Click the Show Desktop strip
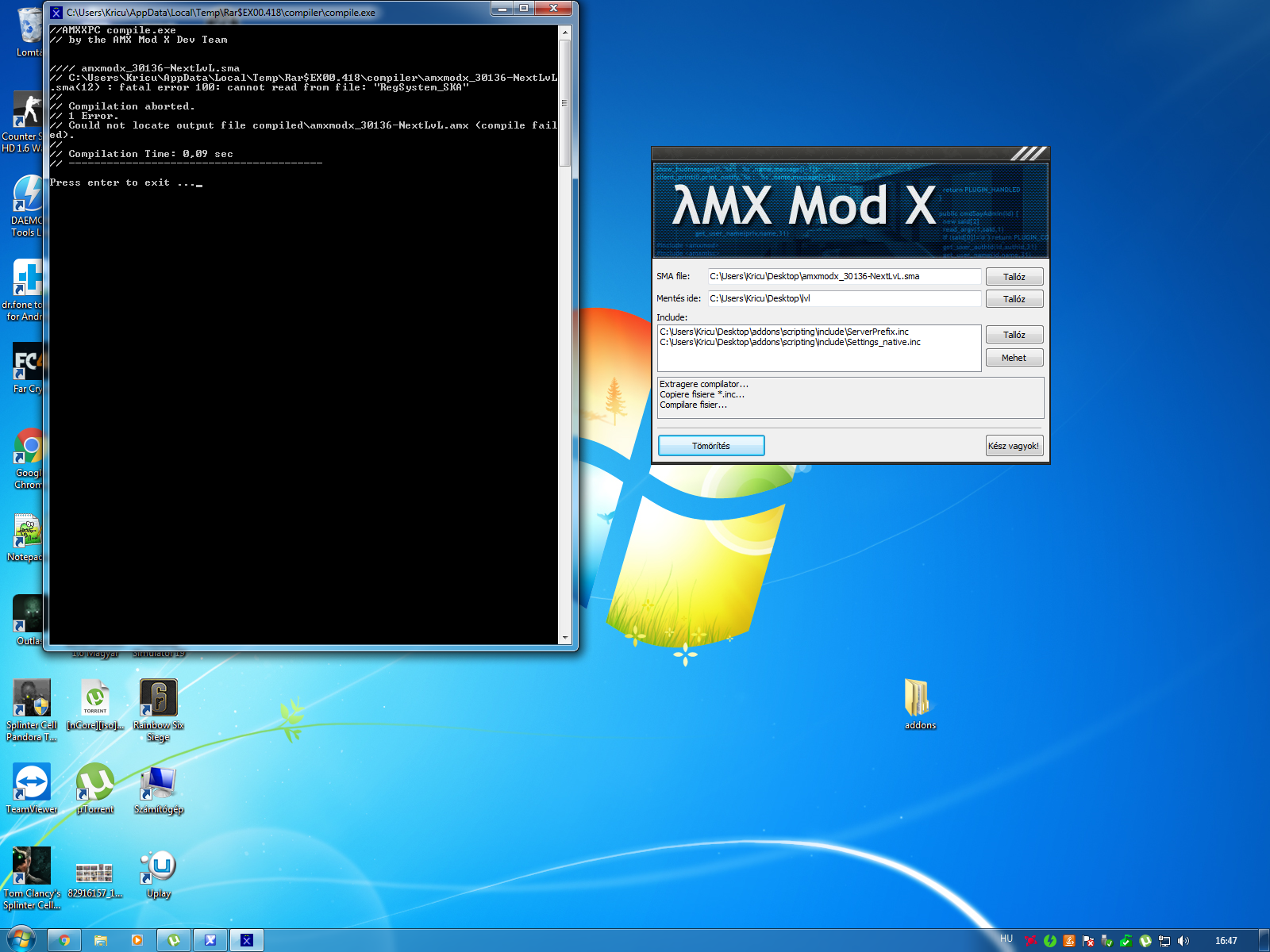1270x952 pixels. pos(1264,940)
